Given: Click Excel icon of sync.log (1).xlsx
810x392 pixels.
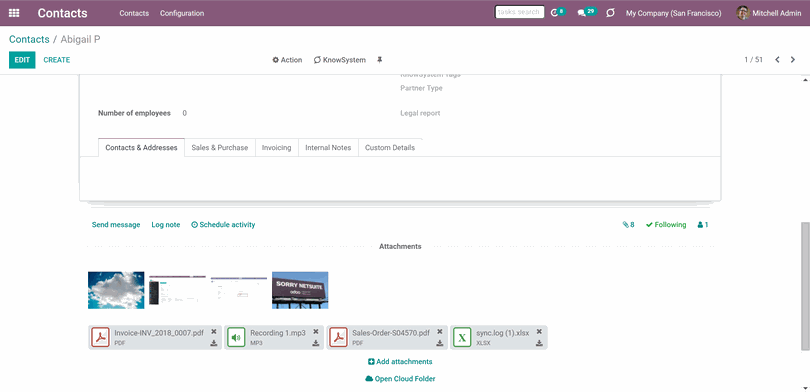Looking at the screenshot, I should (x=462, y=337).
